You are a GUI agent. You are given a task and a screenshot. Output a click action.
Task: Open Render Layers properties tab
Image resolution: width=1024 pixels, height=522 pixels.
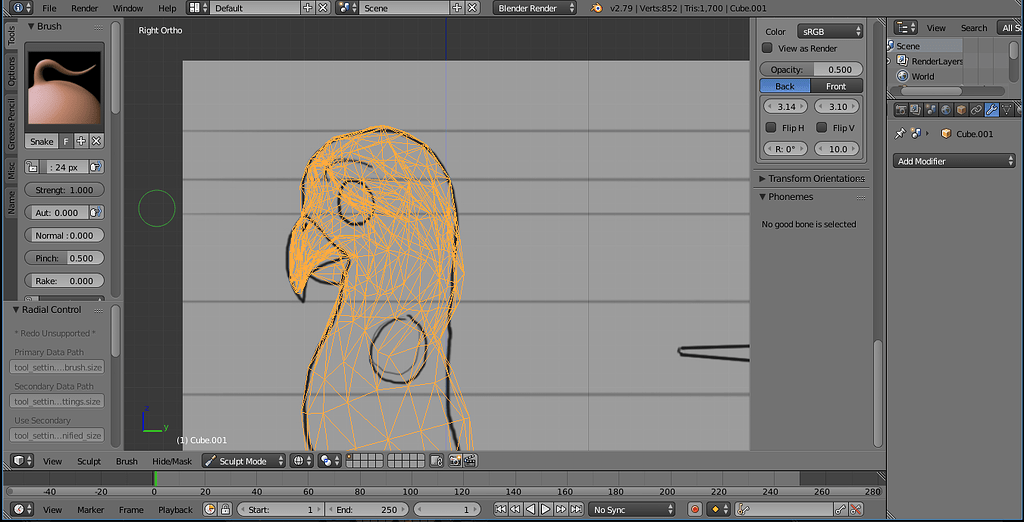(916, 110)
